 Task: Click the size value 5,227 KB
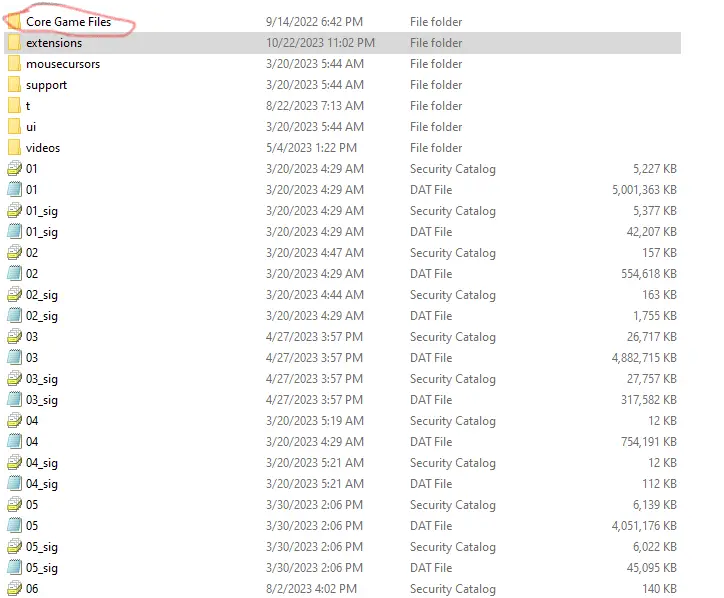pyautogui.click(x=654, y=169)
